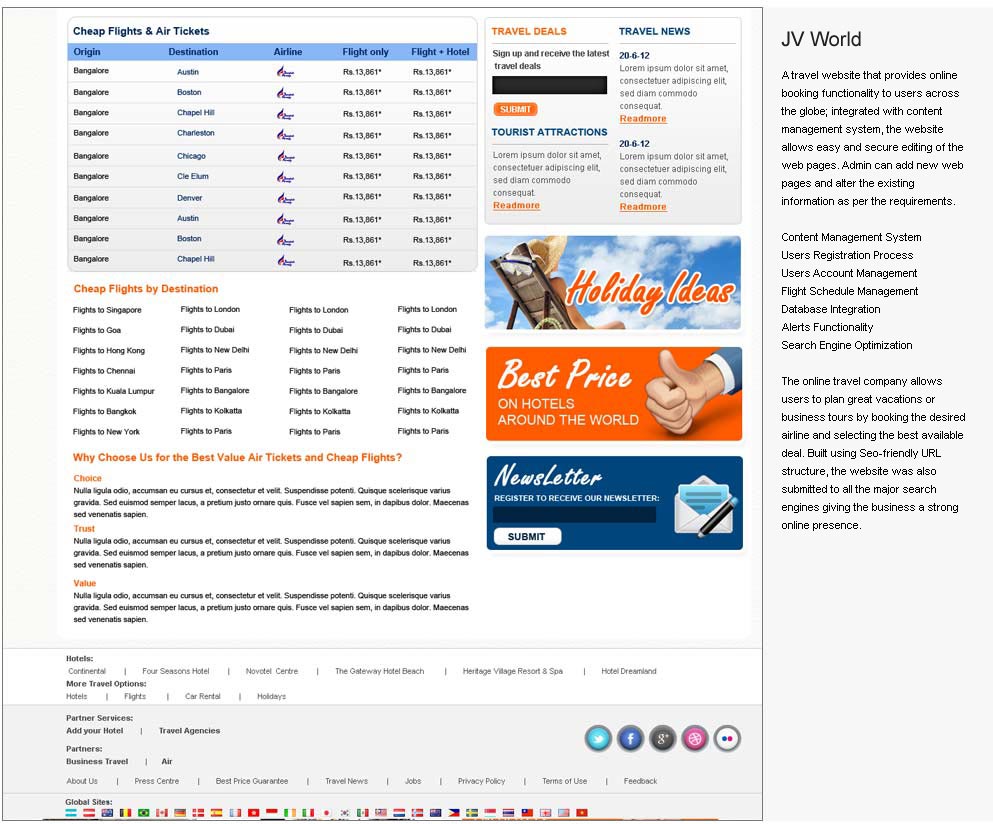Open Readmore under Tourist Attractions
This screenshot has height=824, width=993.
pos(516,205)
